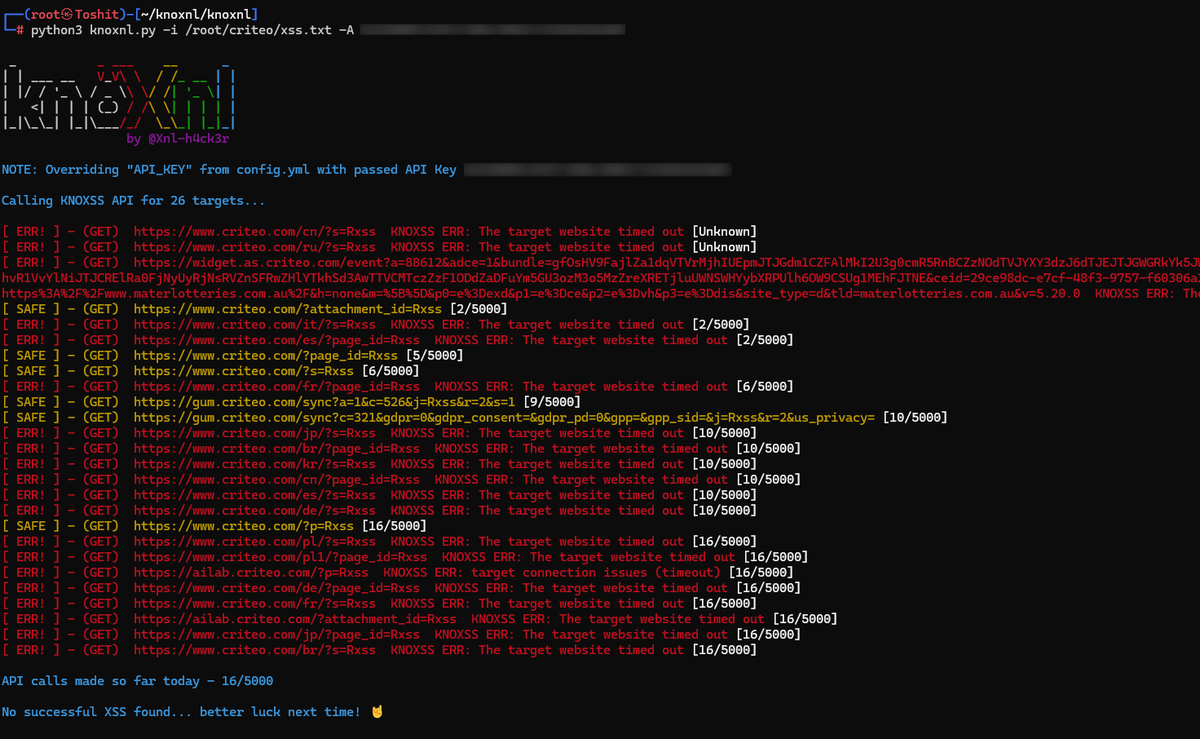The image size is (1200, 739).
Task: Click the ailab.criteo.com/?p=Rxss URL
Action: point(251,573)
